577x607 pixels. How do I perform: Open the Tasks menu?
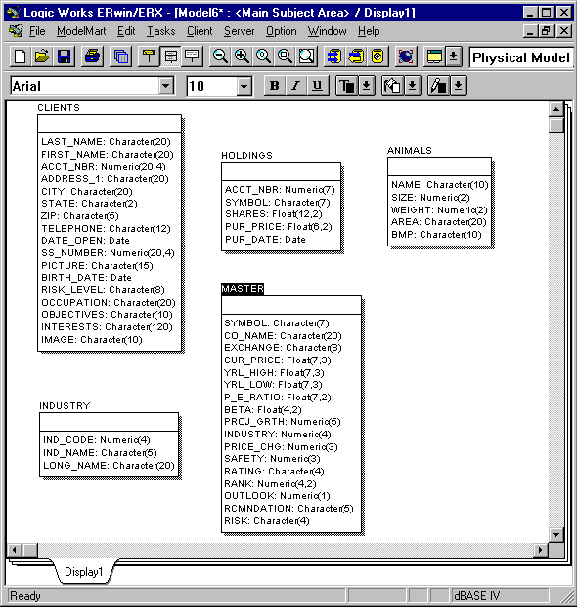pyautogui.click(x=161, y=31)
